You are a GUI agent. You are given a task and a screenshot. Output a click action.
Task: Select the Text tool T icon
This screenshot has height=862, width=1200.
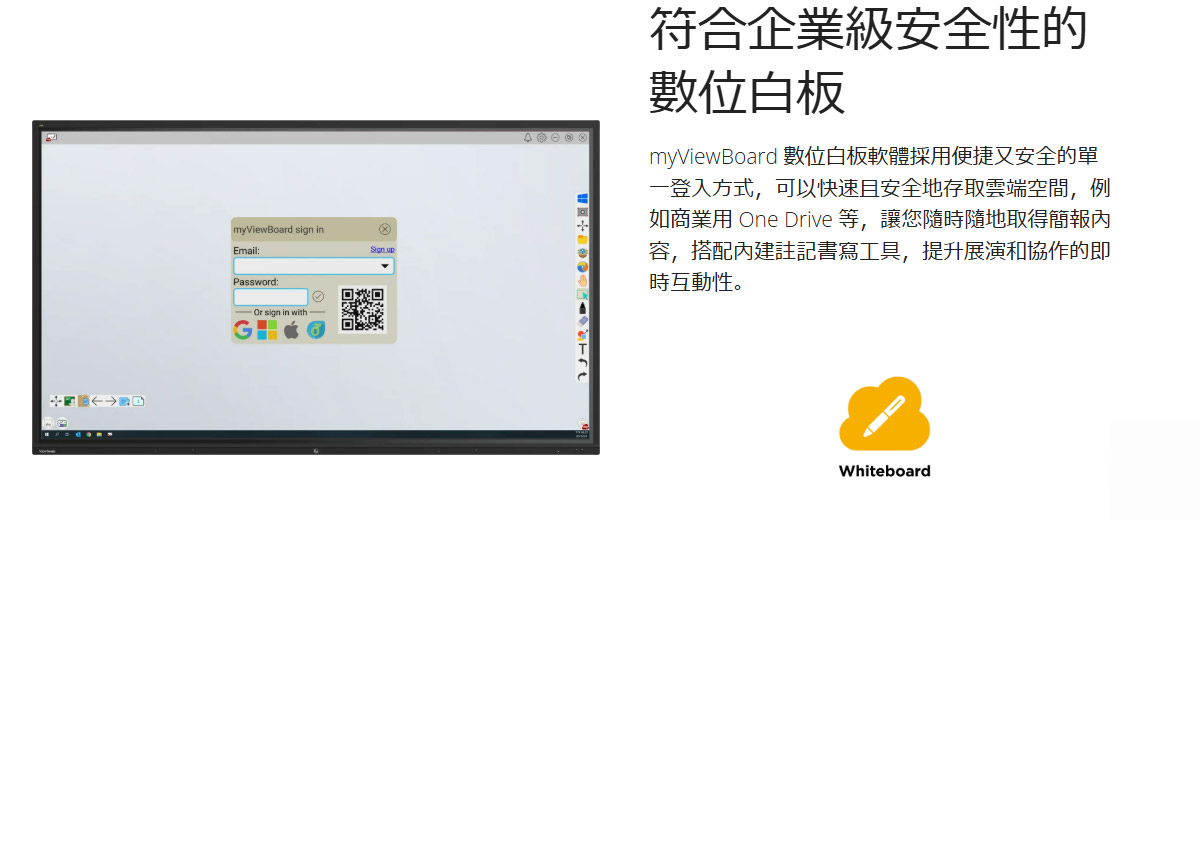click(582, 349)
